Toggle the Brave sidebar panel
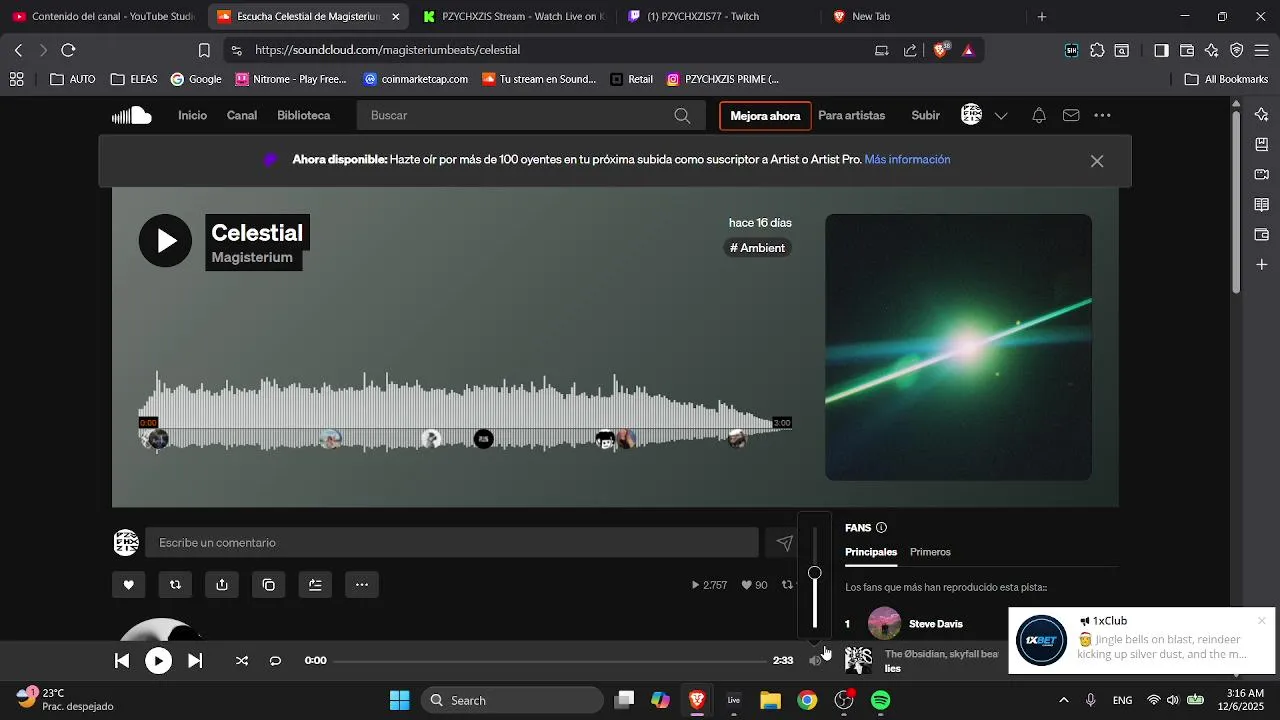1280x720 pixels. [1161, 50]
